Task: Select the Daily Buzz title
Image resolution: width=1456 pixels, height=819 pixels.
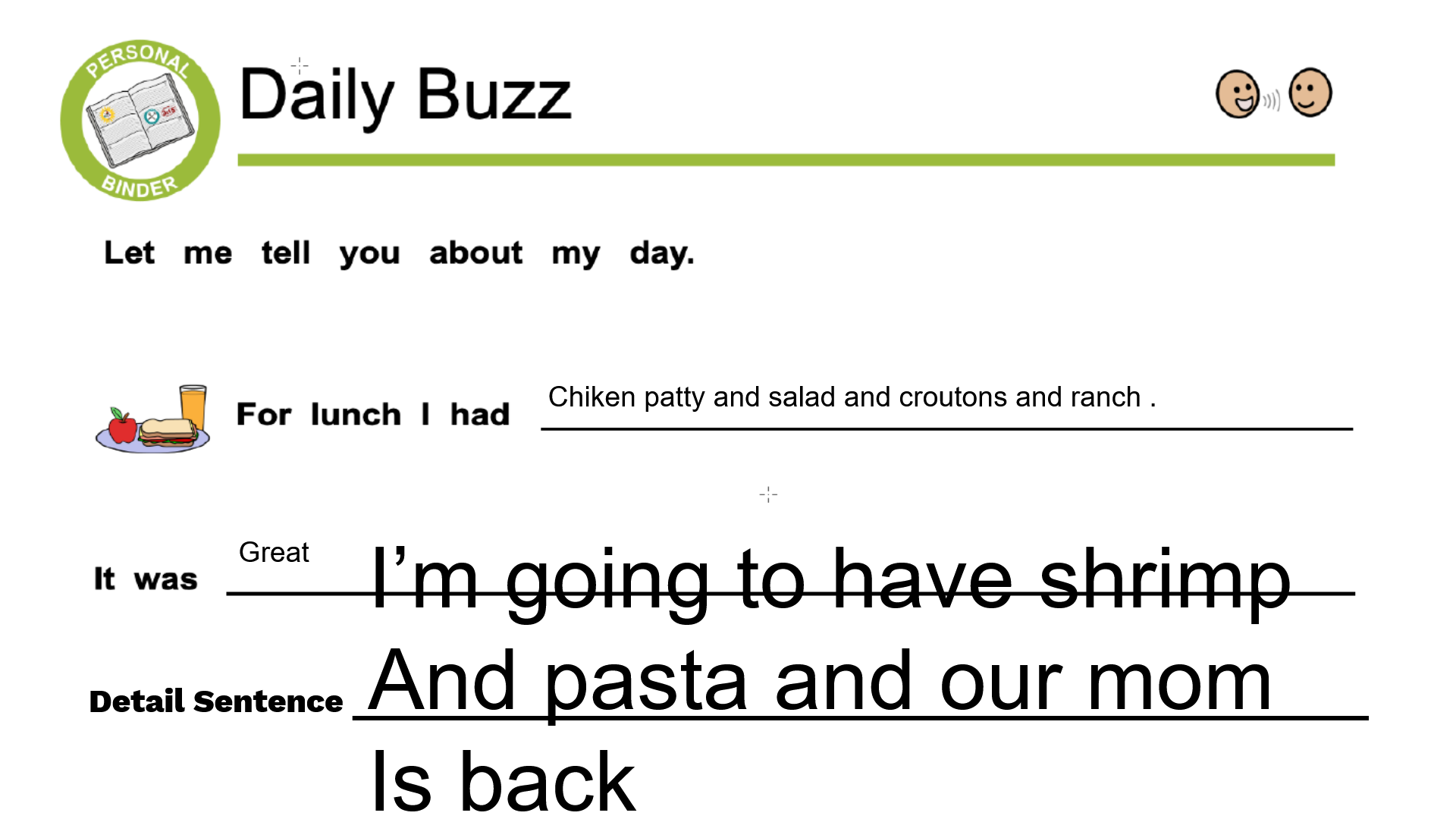Action: [405, 96]
